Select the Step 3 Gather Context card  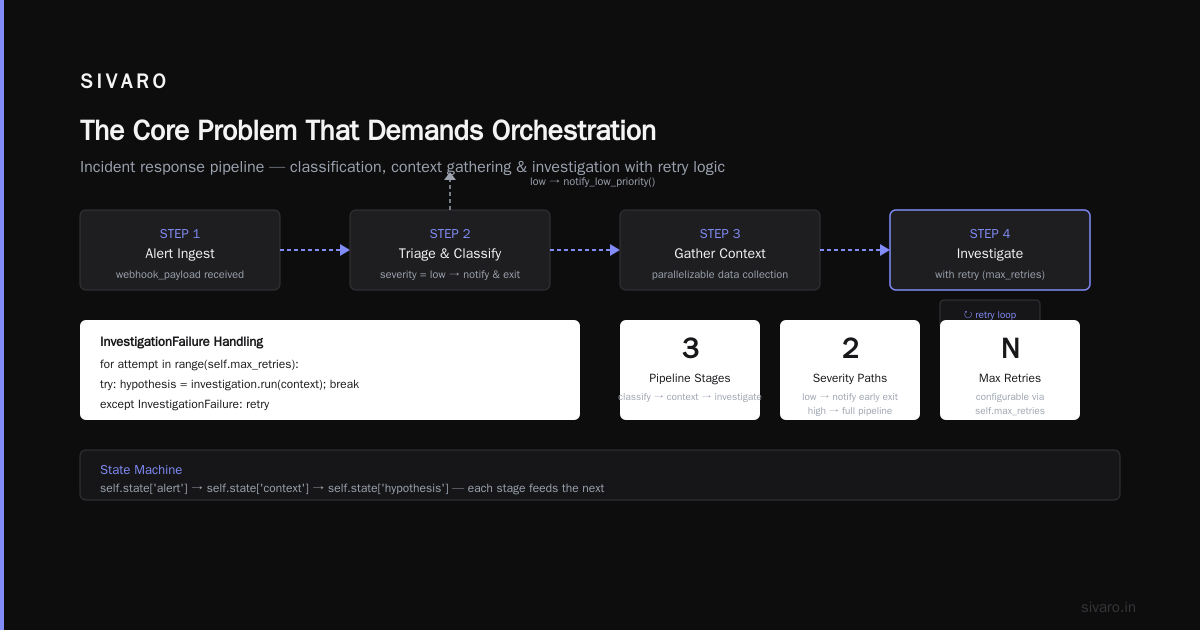(x=720, y=250)
